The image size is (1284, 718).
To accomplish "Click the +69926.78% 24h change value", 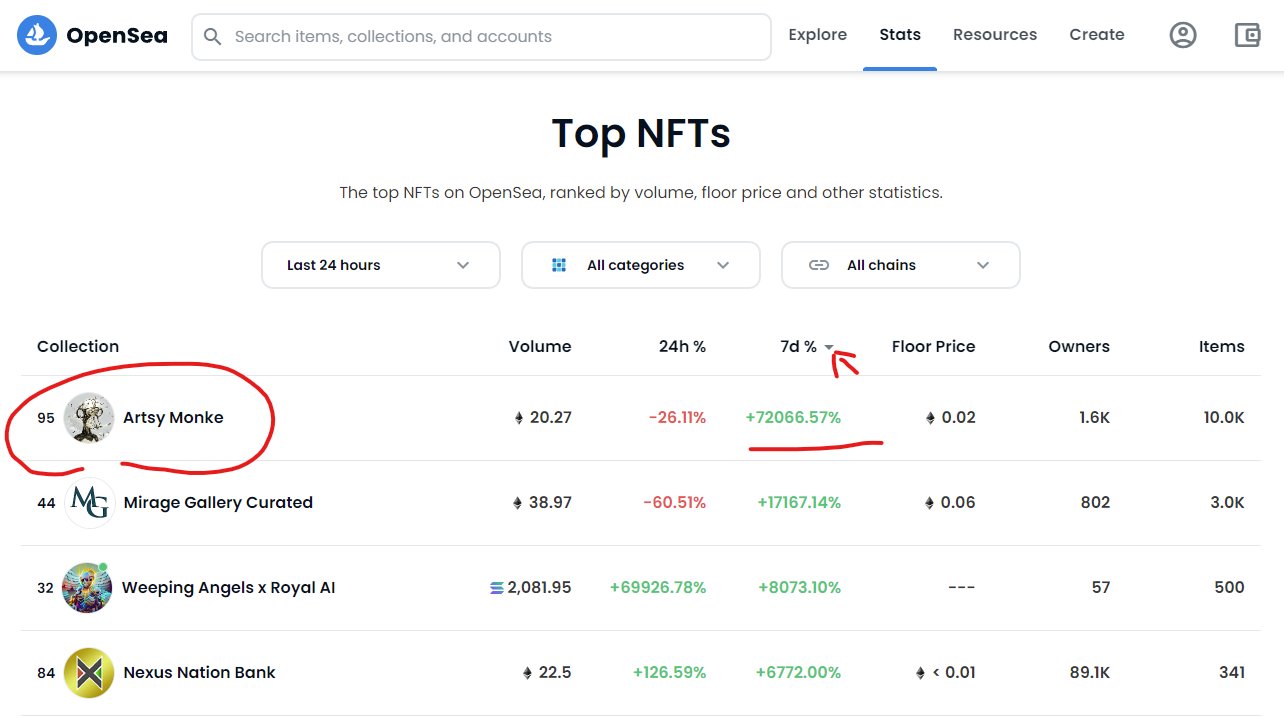I will (658, 588).
